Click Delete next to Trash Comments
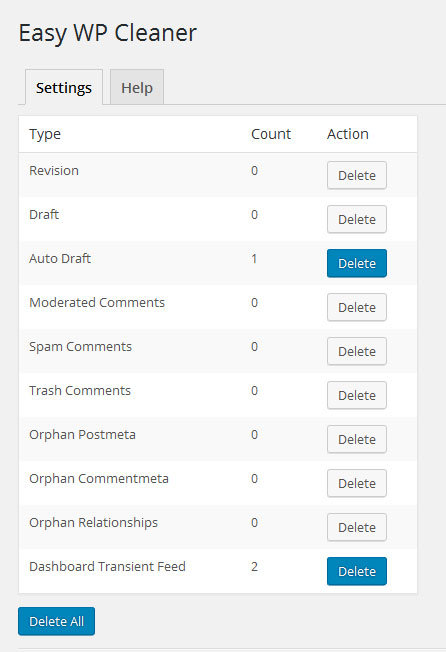This screenshot has width=446, height=652. (x=357, y=395)
